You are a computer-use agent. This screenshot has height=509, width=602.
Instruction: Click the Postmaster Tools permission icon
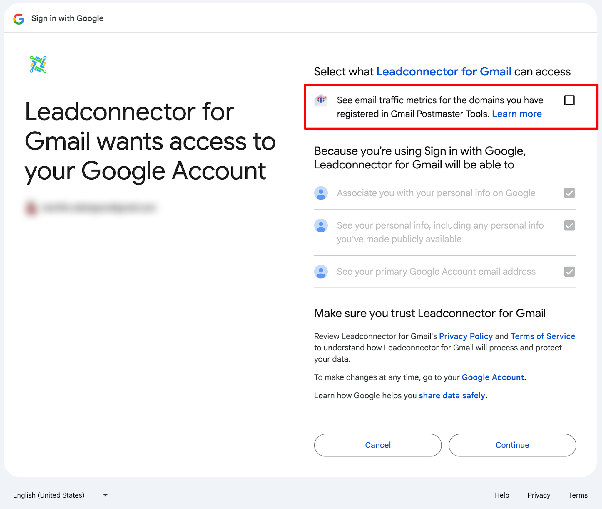coord(321,101)
